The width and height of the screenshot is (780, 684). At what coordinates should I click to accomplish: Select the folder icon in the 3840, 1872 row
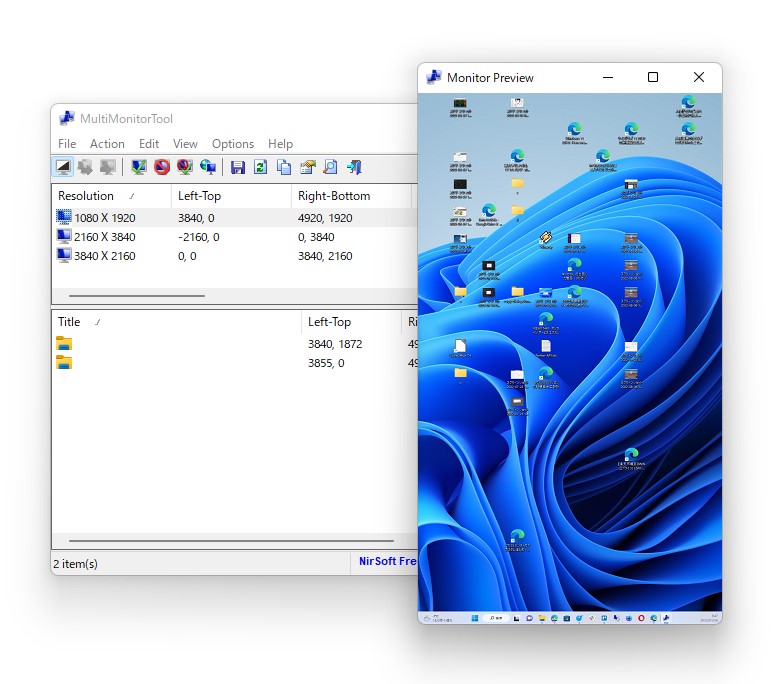64,343
